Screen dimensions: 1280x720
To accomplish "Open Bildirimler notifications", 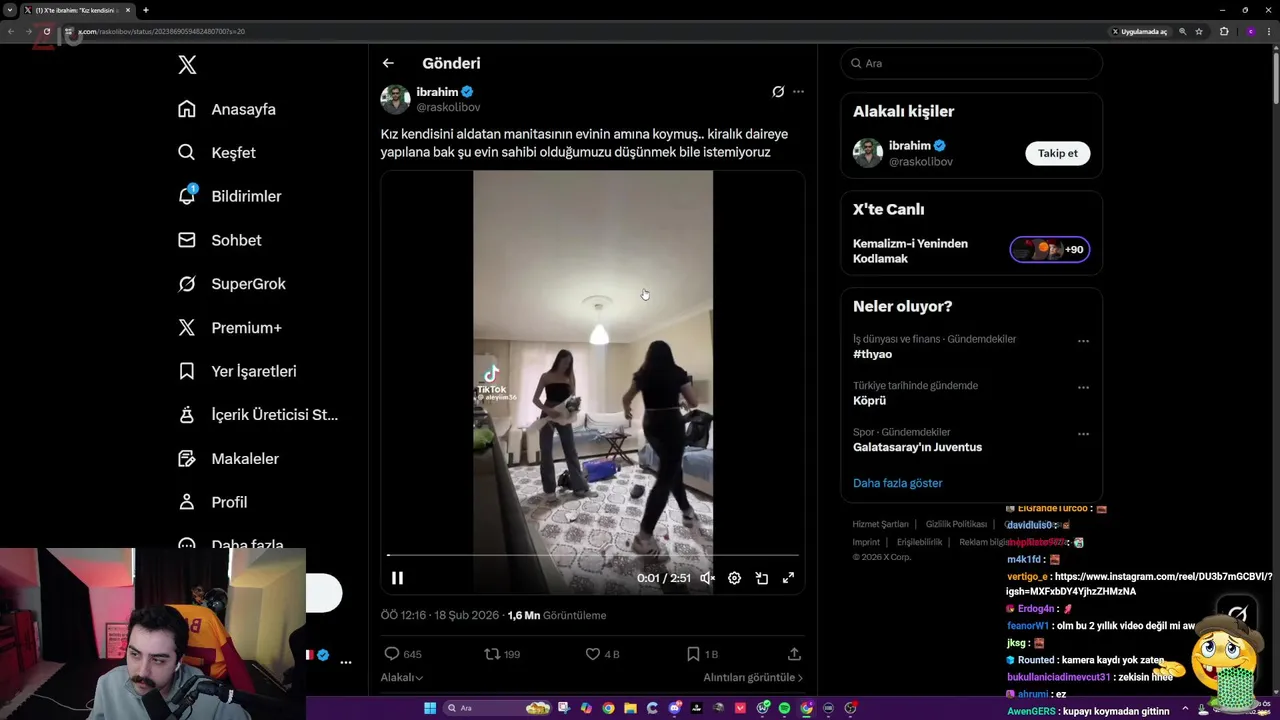I will click(230, 196).
